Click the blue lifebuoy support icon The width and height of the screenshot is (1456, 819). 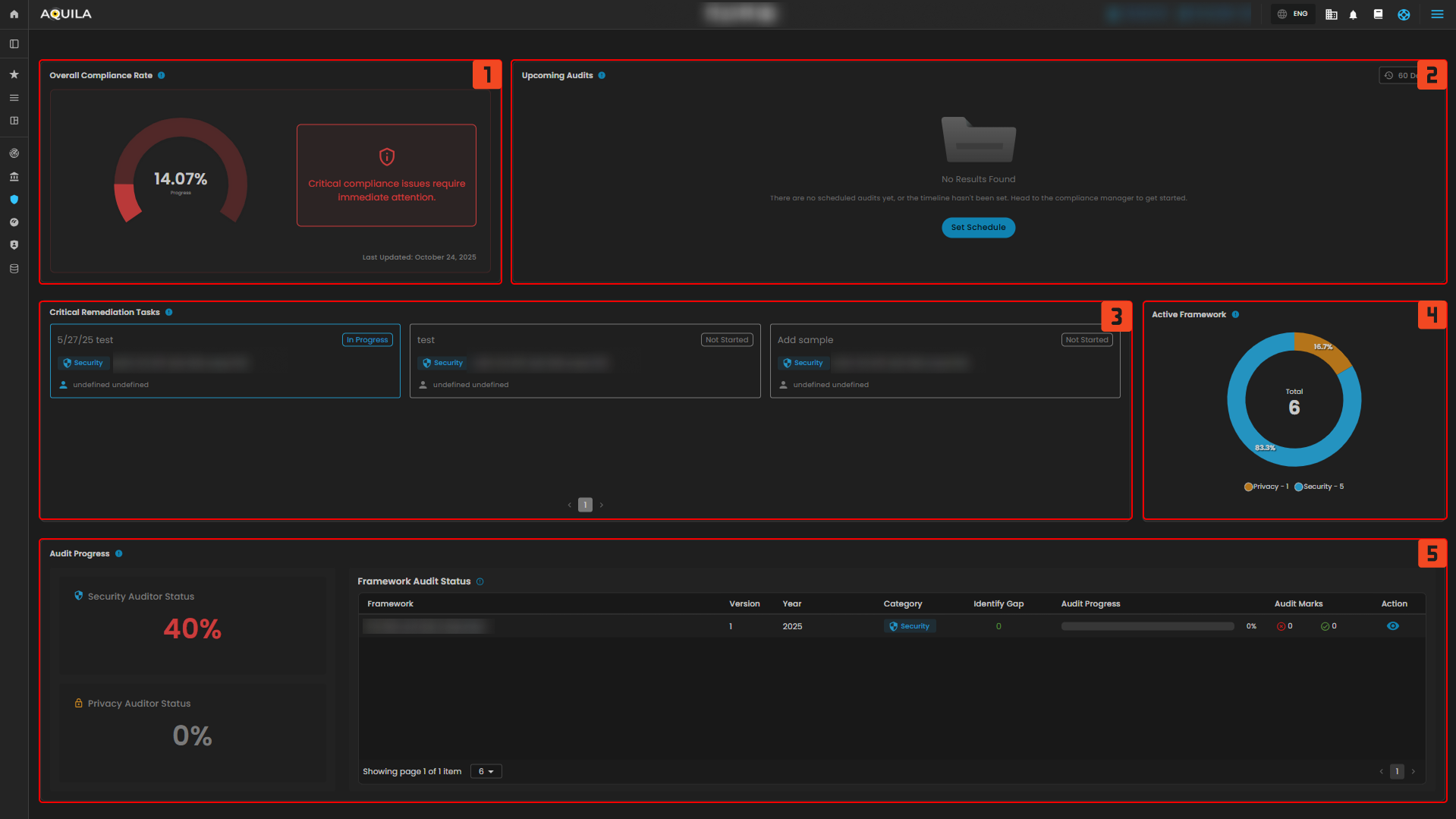[1404, 14]
